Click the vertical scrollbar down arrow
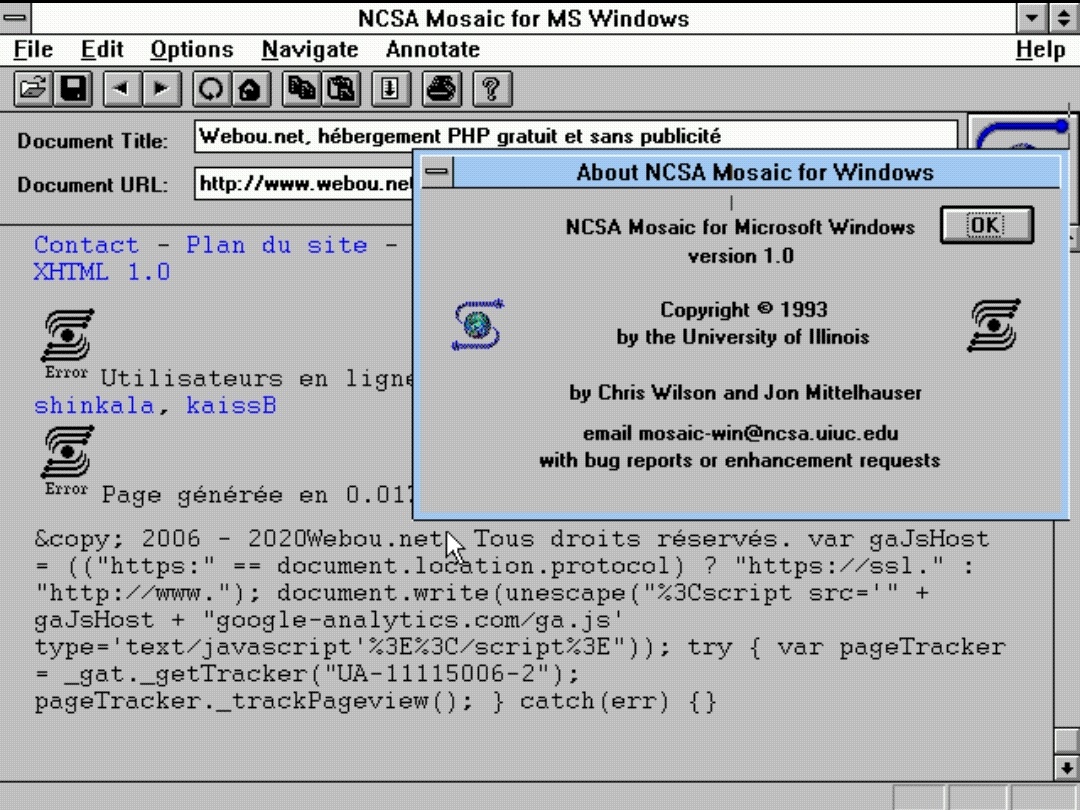Screen dimensions: 1080x810 click(x=1066, y=767)
